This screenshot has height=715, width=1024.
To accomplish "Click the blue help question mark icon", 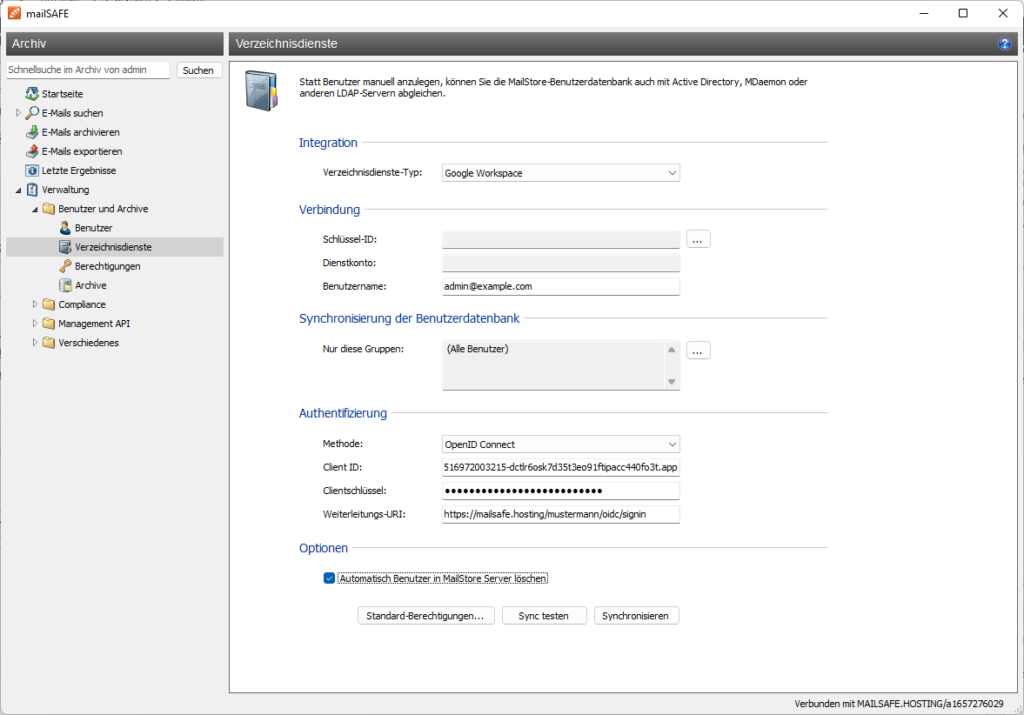I will [x=1004, y=44].
